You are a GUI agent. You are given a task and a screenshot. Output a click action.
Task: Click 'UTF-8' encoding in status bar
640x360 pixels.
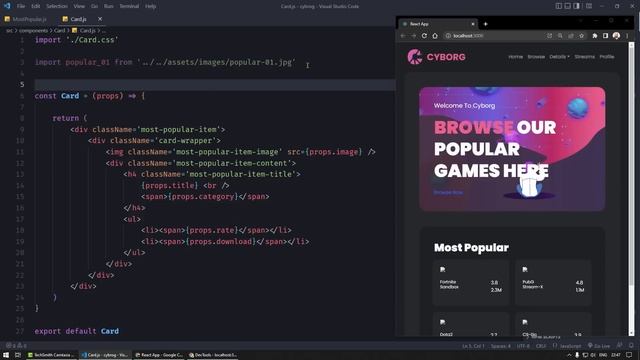(523, 346)
